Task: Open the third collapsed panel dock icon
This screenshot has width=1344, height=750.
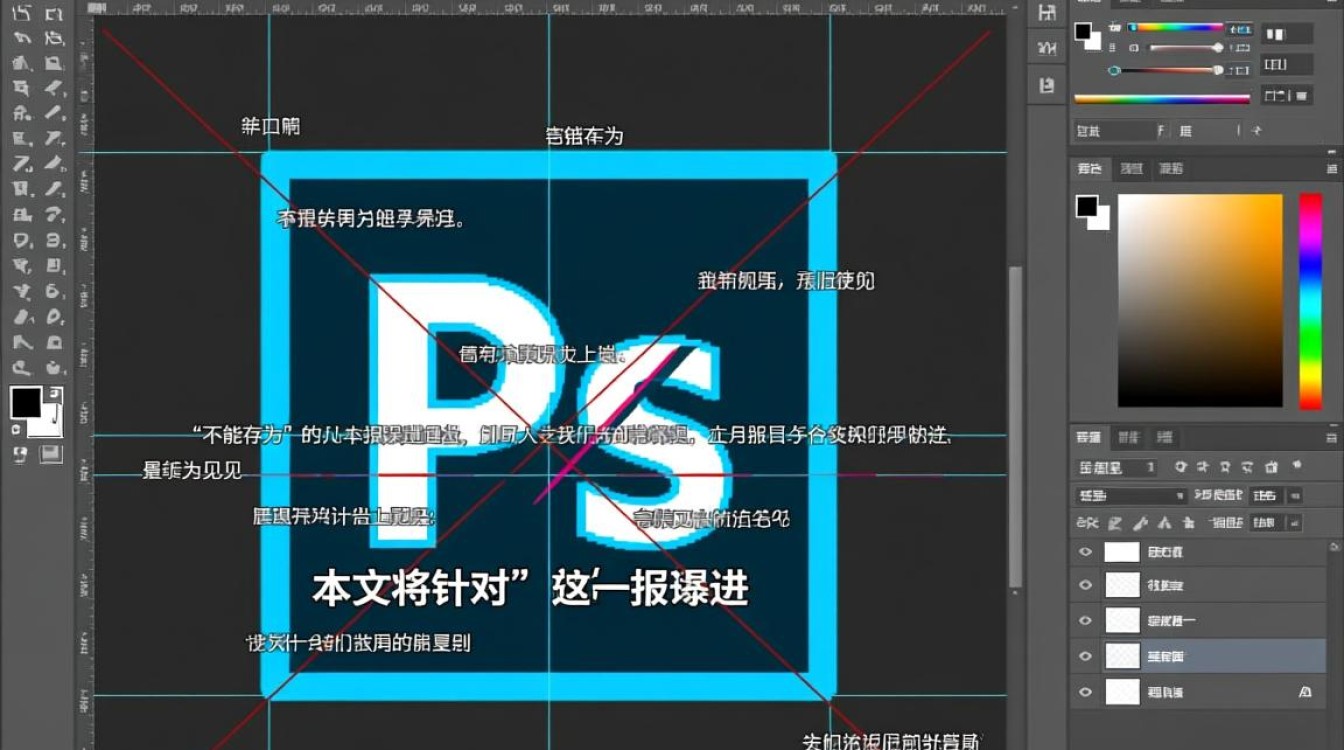Action: click(x=1046, y=85)
